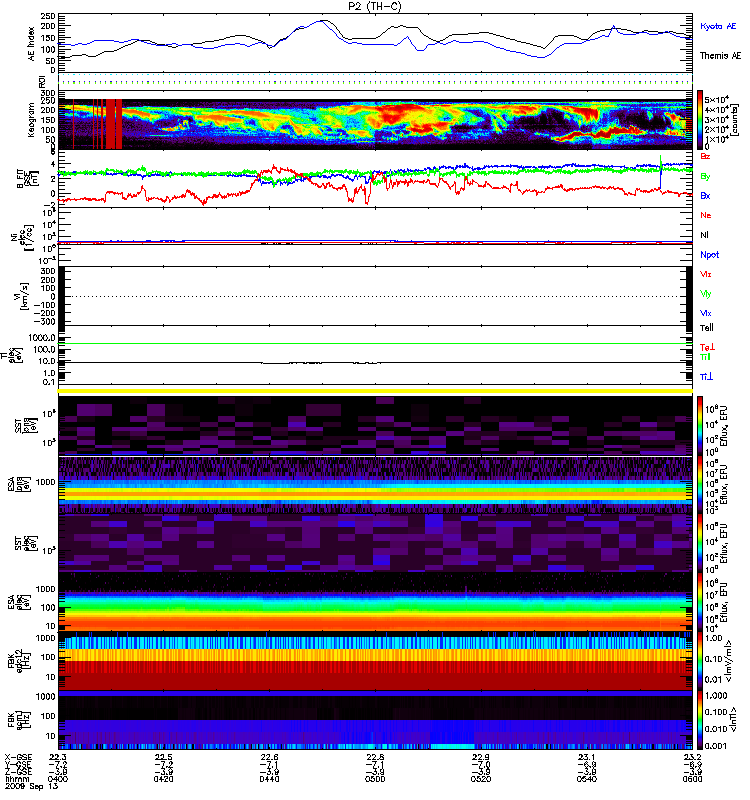Click the 0600 time tick label
Viewport: 750px width, 800px height.
[692, 779]
